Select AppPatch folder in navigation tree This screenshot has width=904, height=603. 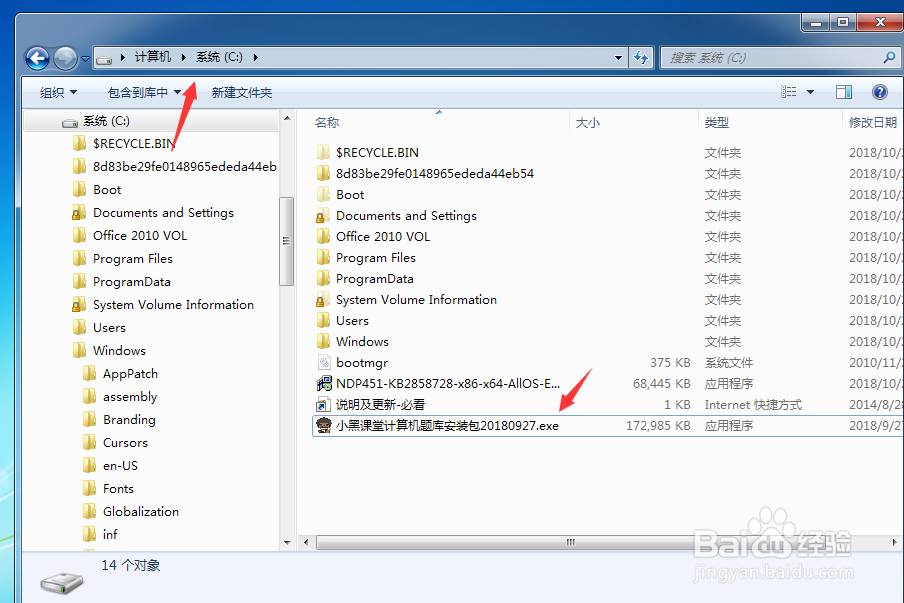coord(130,374)
